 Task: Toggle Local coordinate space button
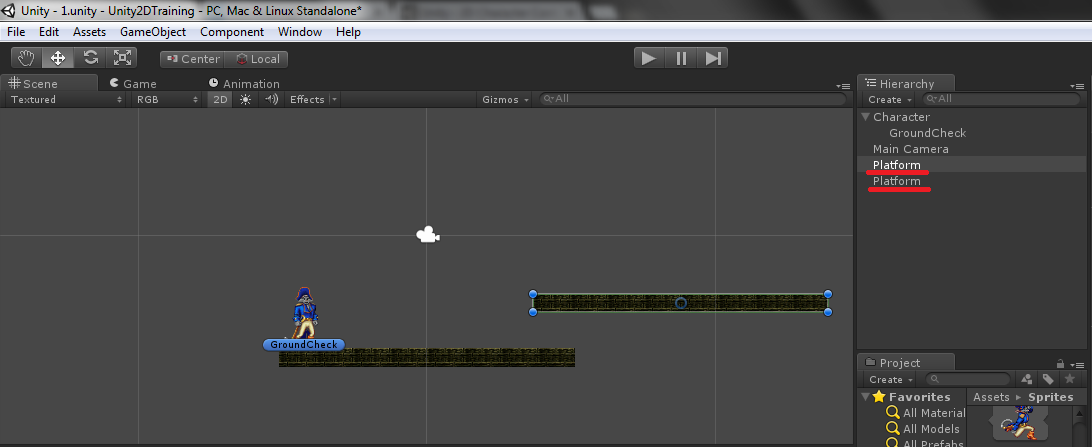tap(257, 59)
